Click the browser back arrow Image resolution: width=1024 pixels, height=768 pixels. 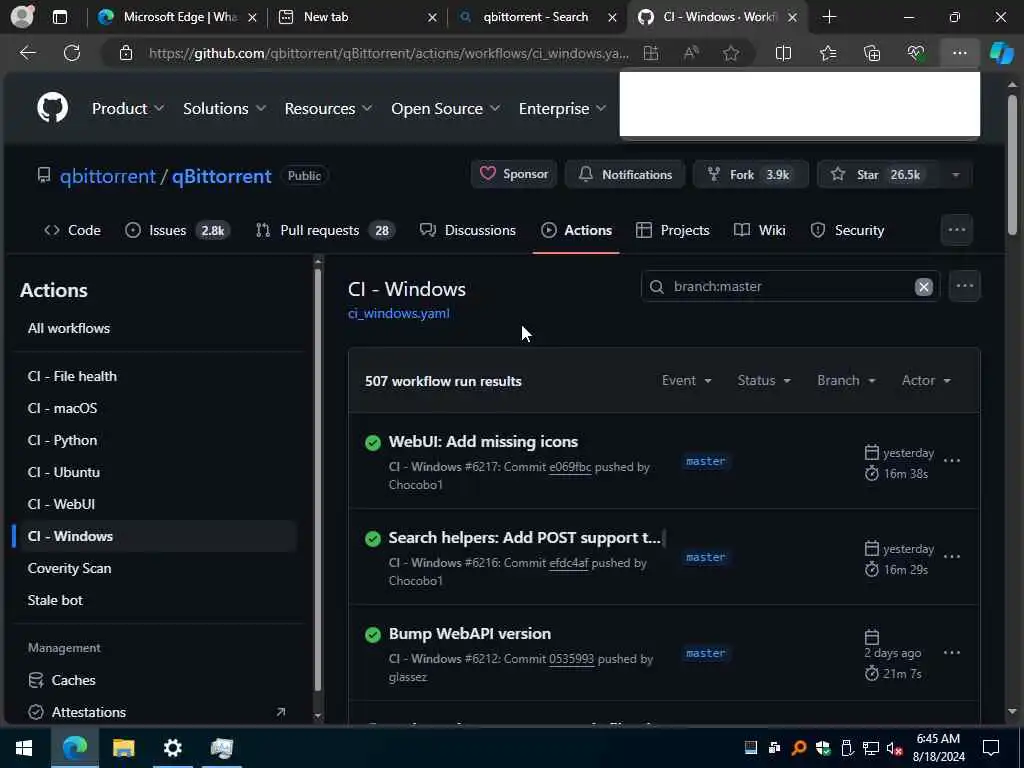[x=27, y=53]
